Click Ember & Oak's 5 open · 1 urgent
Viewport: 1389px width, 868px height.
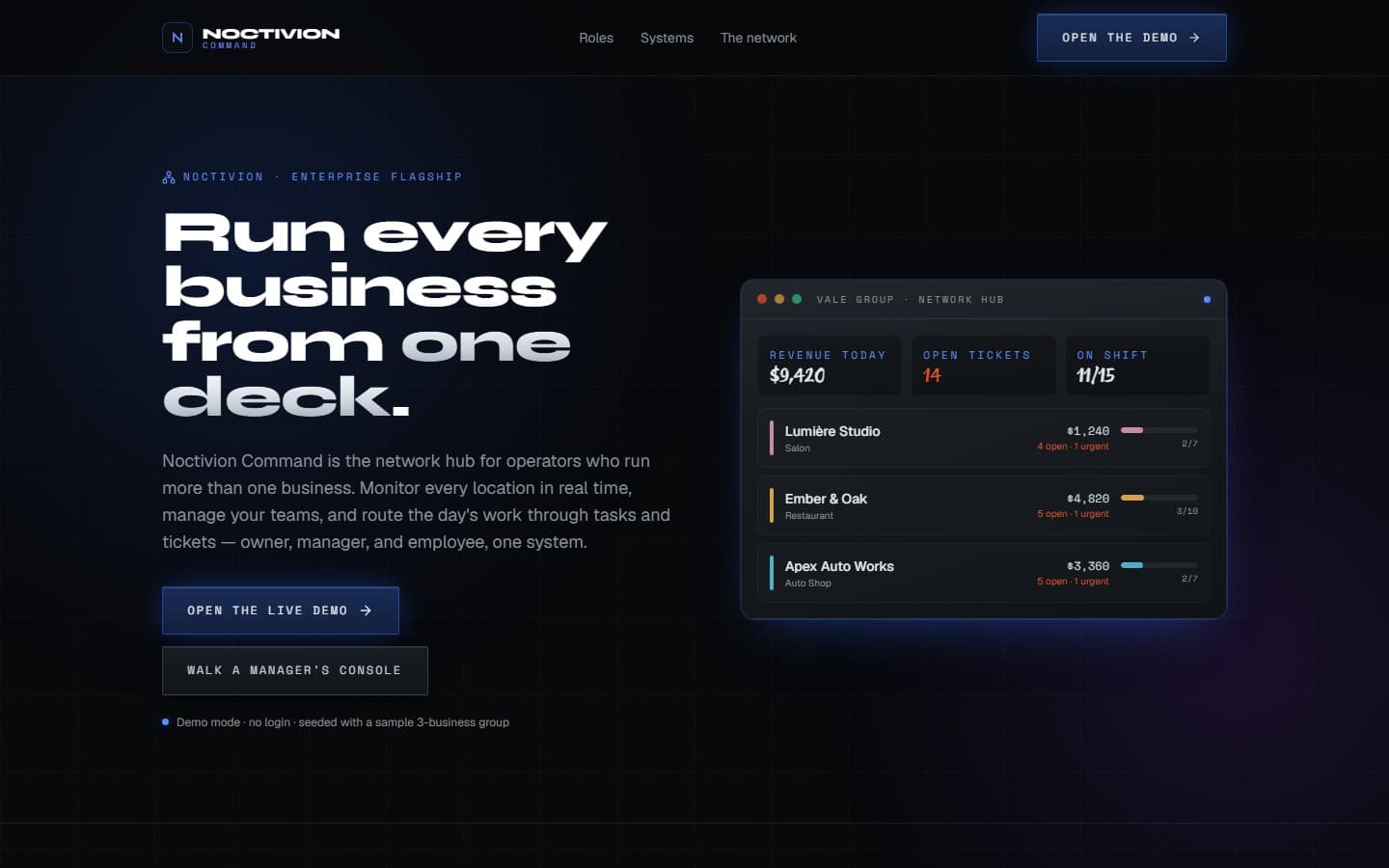[x=1073, y=514]
